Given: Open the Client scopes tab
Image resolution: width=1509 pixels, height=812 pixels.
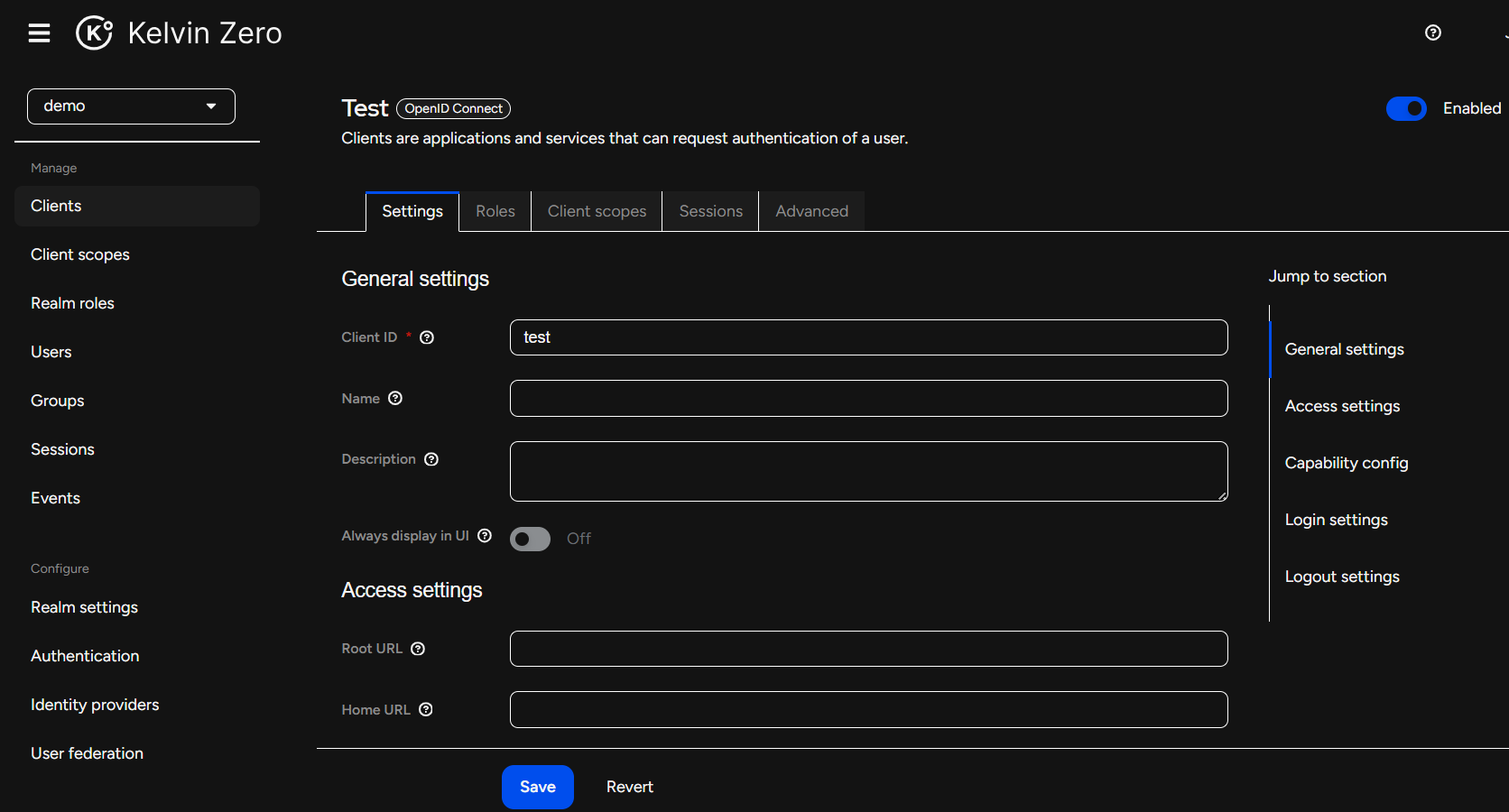Looking at the screenshot, I should tap(597, 210).
